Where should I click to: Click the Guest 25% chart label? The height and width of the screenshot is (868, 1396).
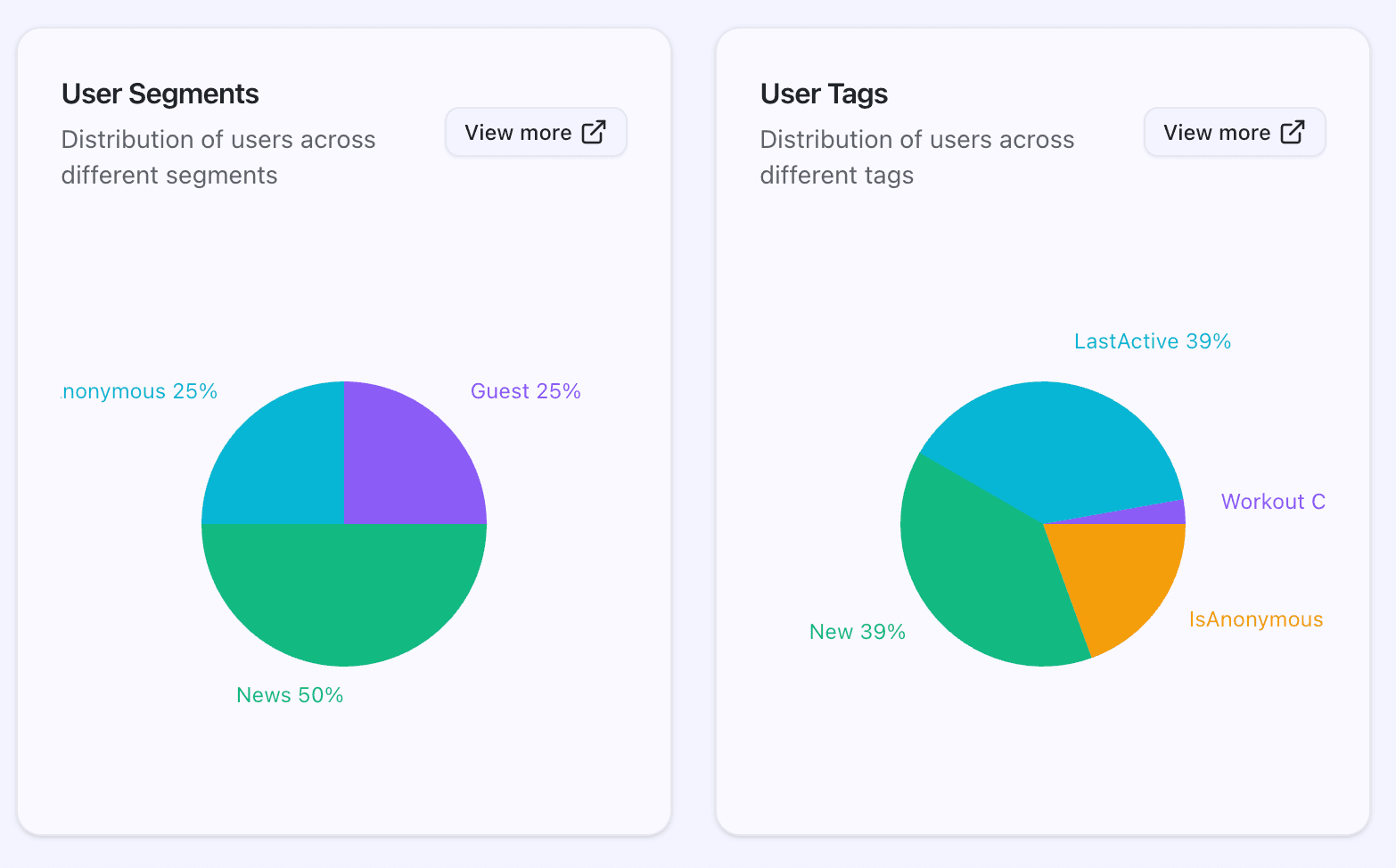(x=525, y=391)
